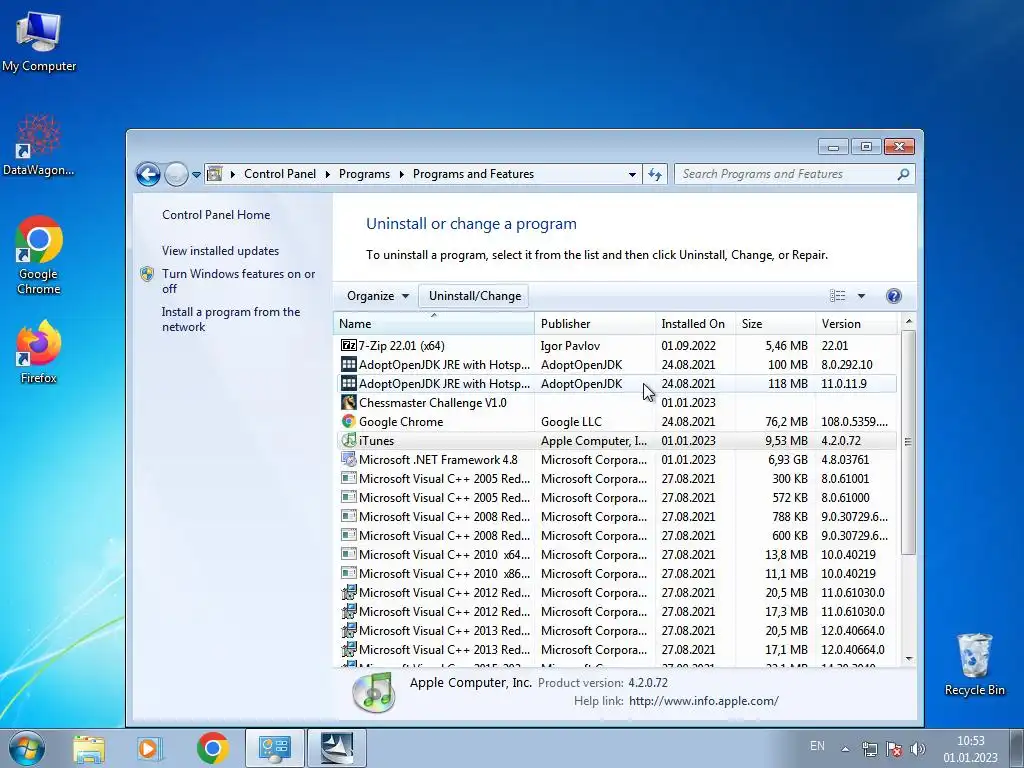Click the refresh address bar button
Viewport: 1024px width, 768px height.
(x=655, y=174)
